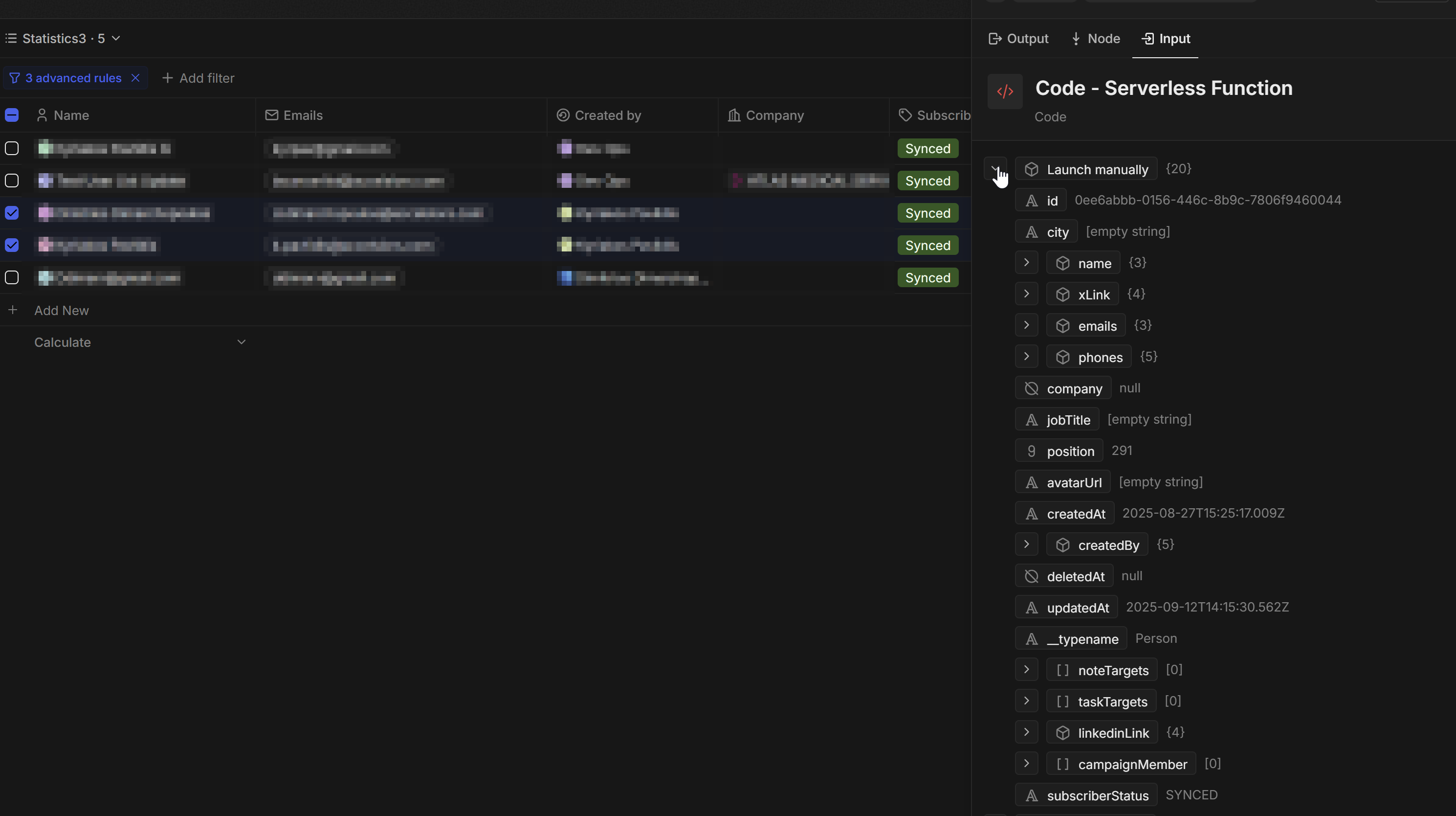
Task: Click the Launch manually cube icon
Action: (x=1031, y=169)
